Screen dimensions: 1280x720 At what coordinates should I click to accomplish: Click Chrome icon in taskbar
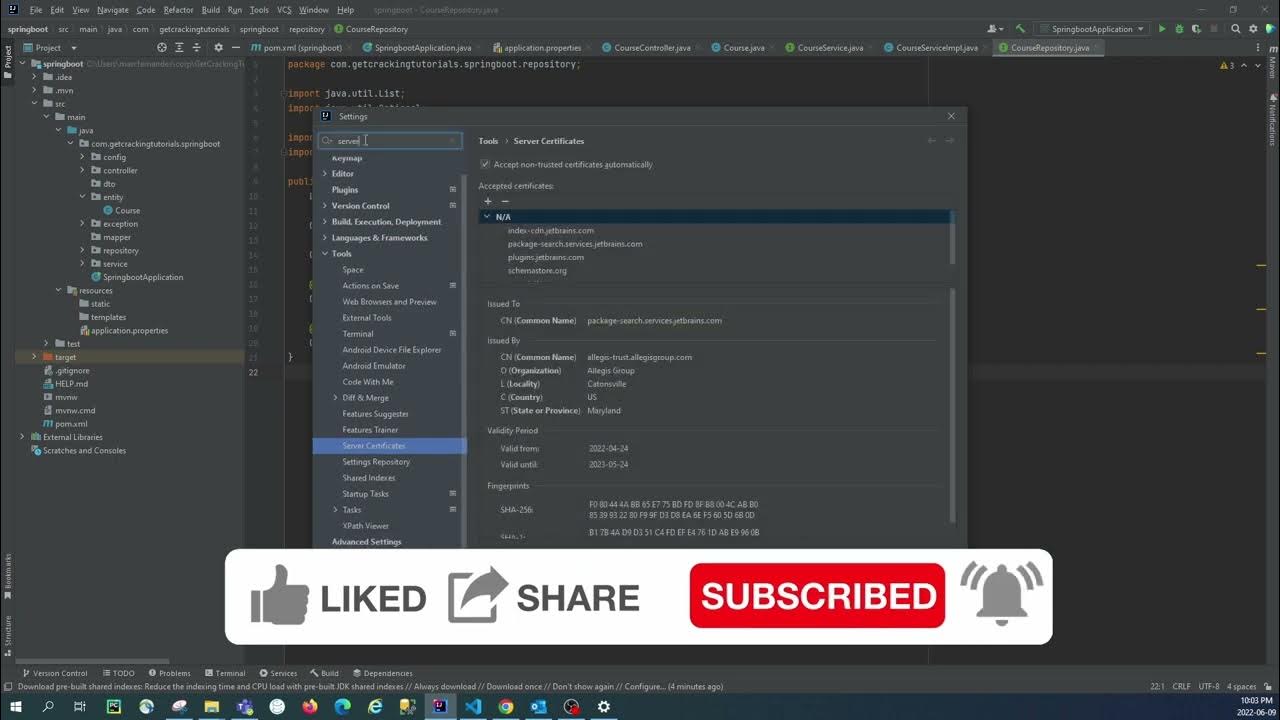(x=506, y=706)
